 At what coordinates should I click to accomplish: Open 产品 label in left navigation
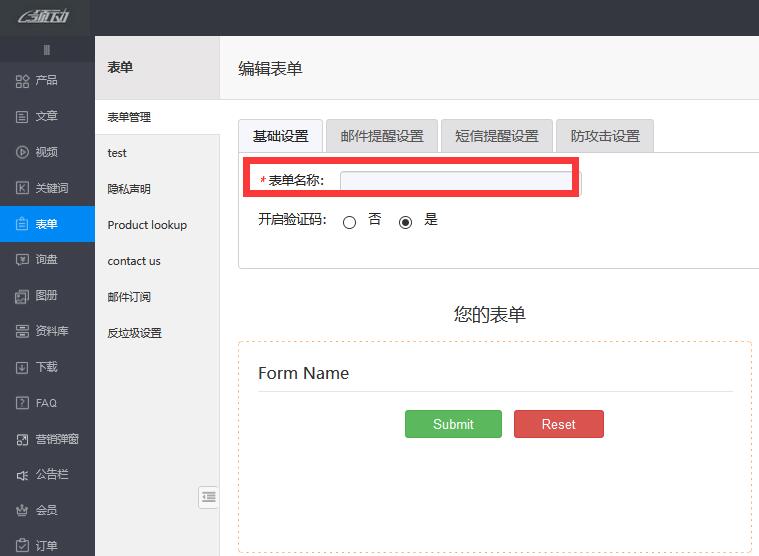(46, 80)
